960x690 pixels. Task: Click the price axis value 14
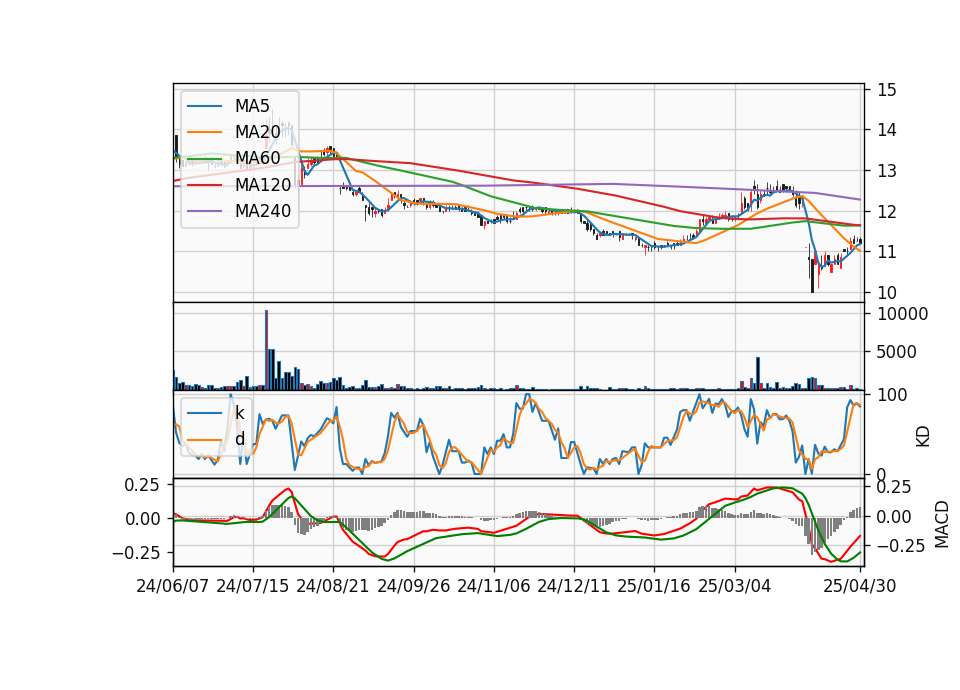tap(887, 130)
